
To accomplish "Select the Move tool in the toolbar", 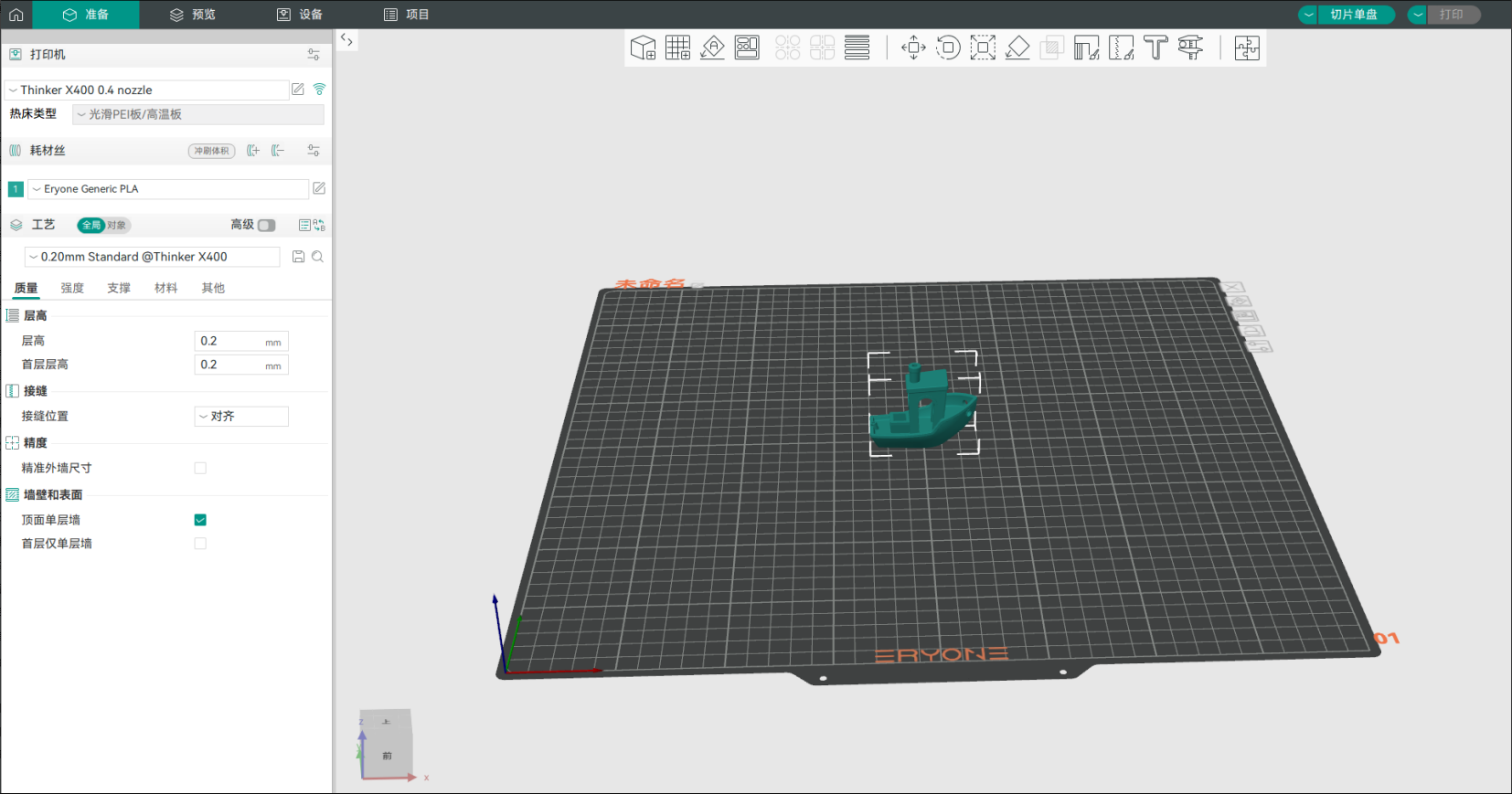I will pyautogui.click(x=913, y=48).
